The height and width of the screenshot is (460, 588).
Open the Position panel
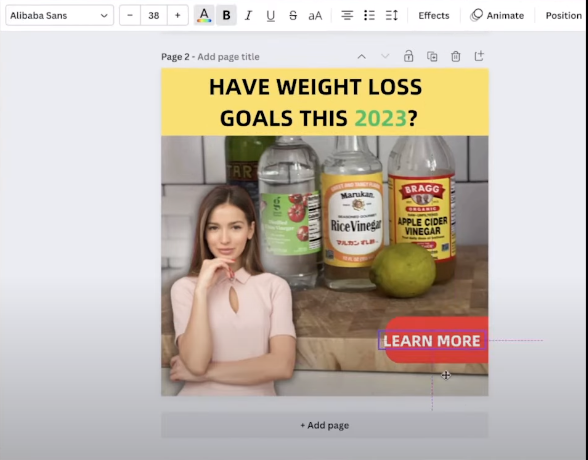tap(564, 15)
